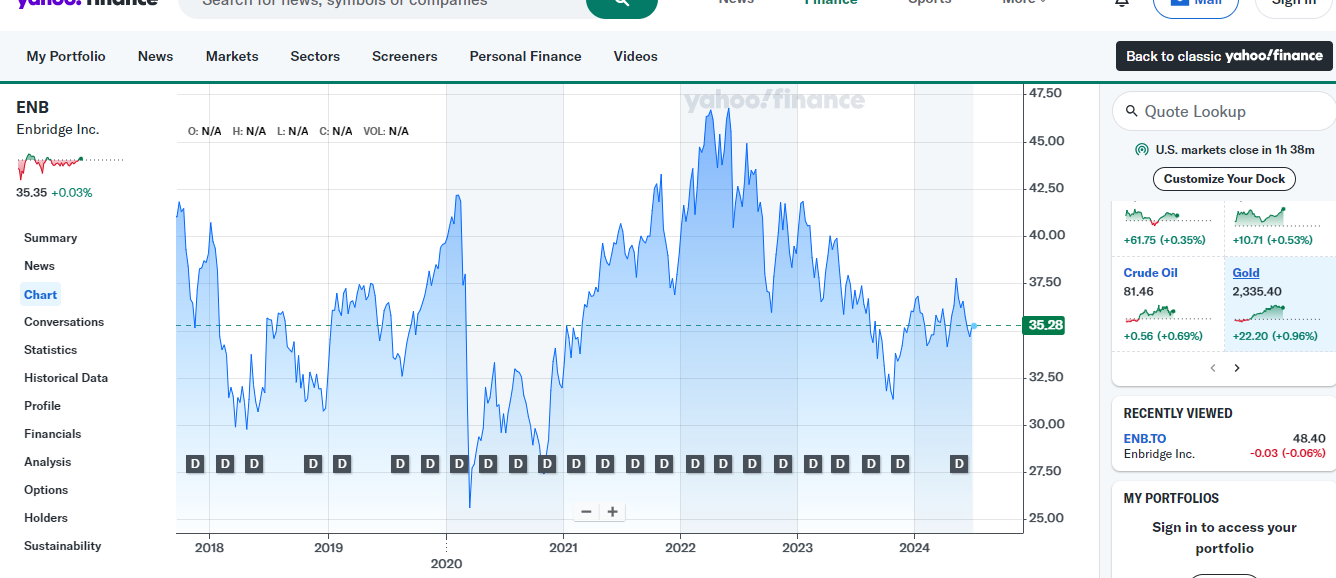The width and height of the screenshot is (1336, 578).
Task: Click the 48.40 ENB.TO price value
Action: coord(1309,439)
